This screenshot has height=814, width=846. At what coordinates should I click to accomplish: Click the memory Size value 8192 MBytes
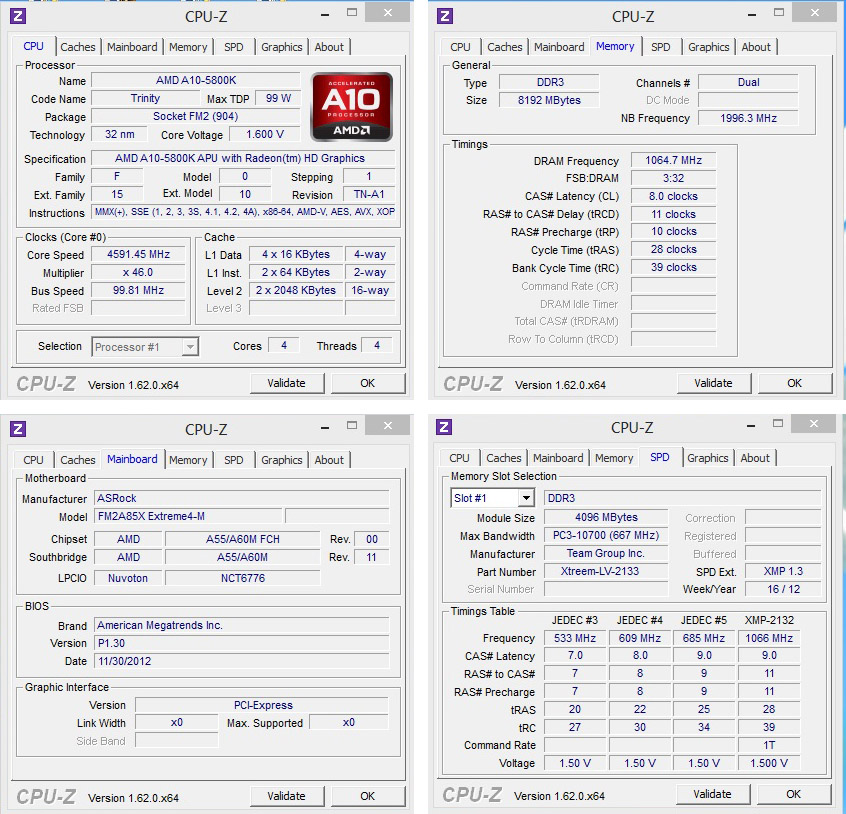(549, 100)
